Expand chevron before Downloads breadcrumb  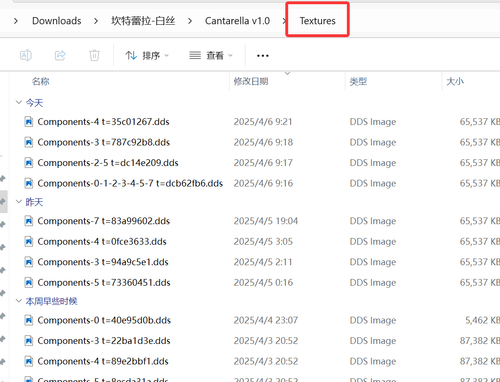[x=16, y=21]
